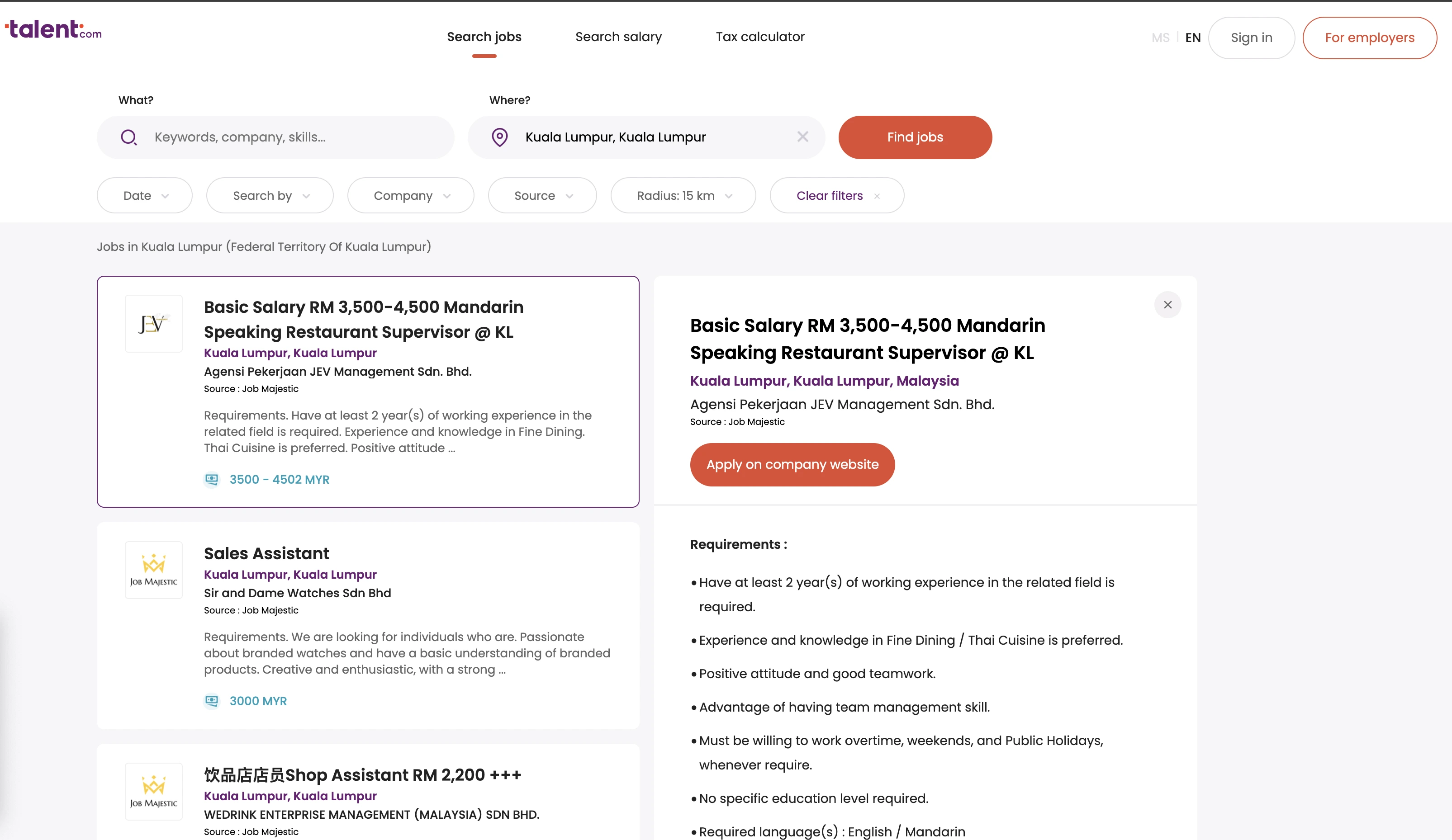Click salary icon next to 3000 MYR

pyautogui.click(x=212, y=701)
